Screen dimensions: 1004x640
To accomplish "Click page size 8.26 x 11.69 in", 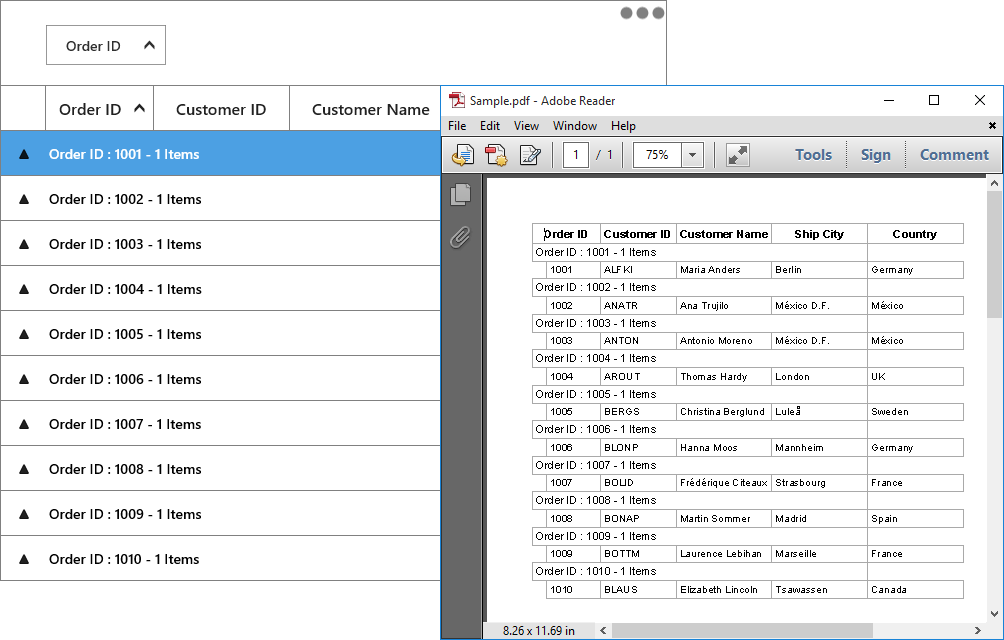I will [x=538, y=630].
